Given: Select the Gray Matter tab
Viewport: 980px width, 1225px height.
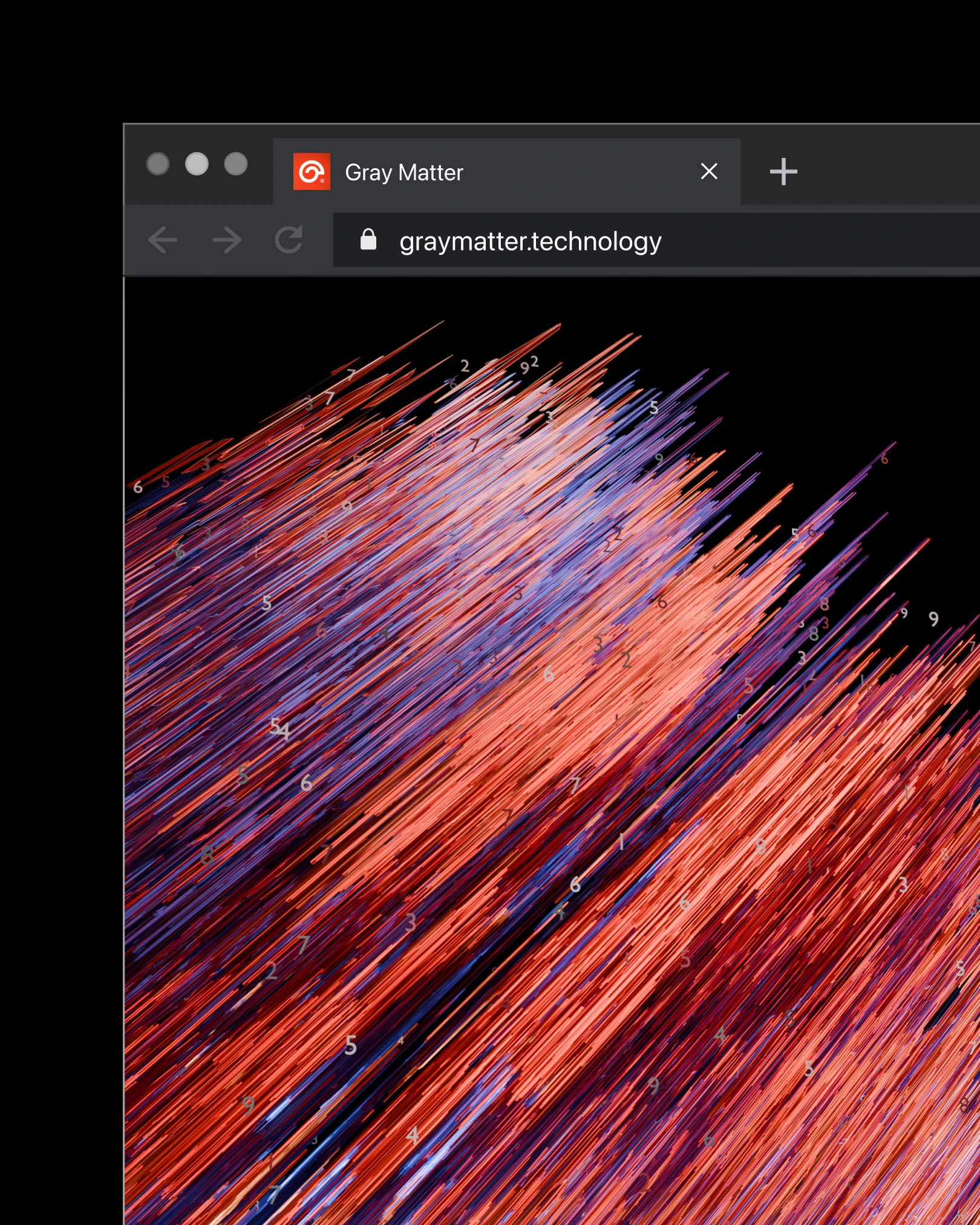Looking at the screenshot, I should [507, 172].
